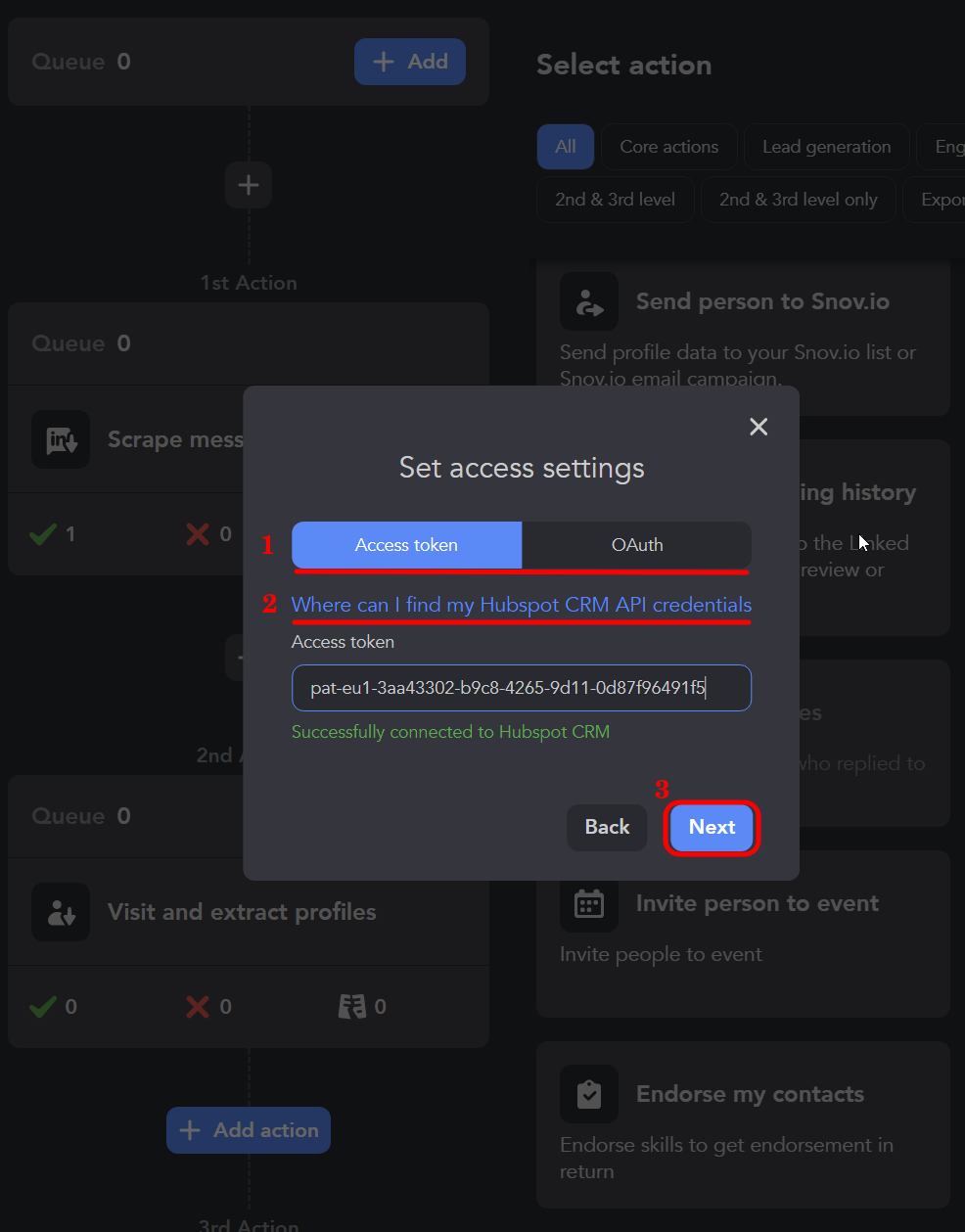Click the plus icon above 1st Action
Image resolution: width=965 pixels, height=1232 pixels.
[x=249, y=185]
